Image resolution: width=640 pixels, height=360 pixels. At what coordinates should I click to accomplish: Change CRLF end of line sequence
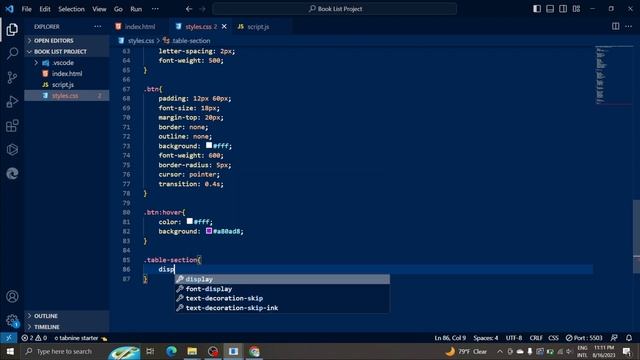tap(536, 338)
